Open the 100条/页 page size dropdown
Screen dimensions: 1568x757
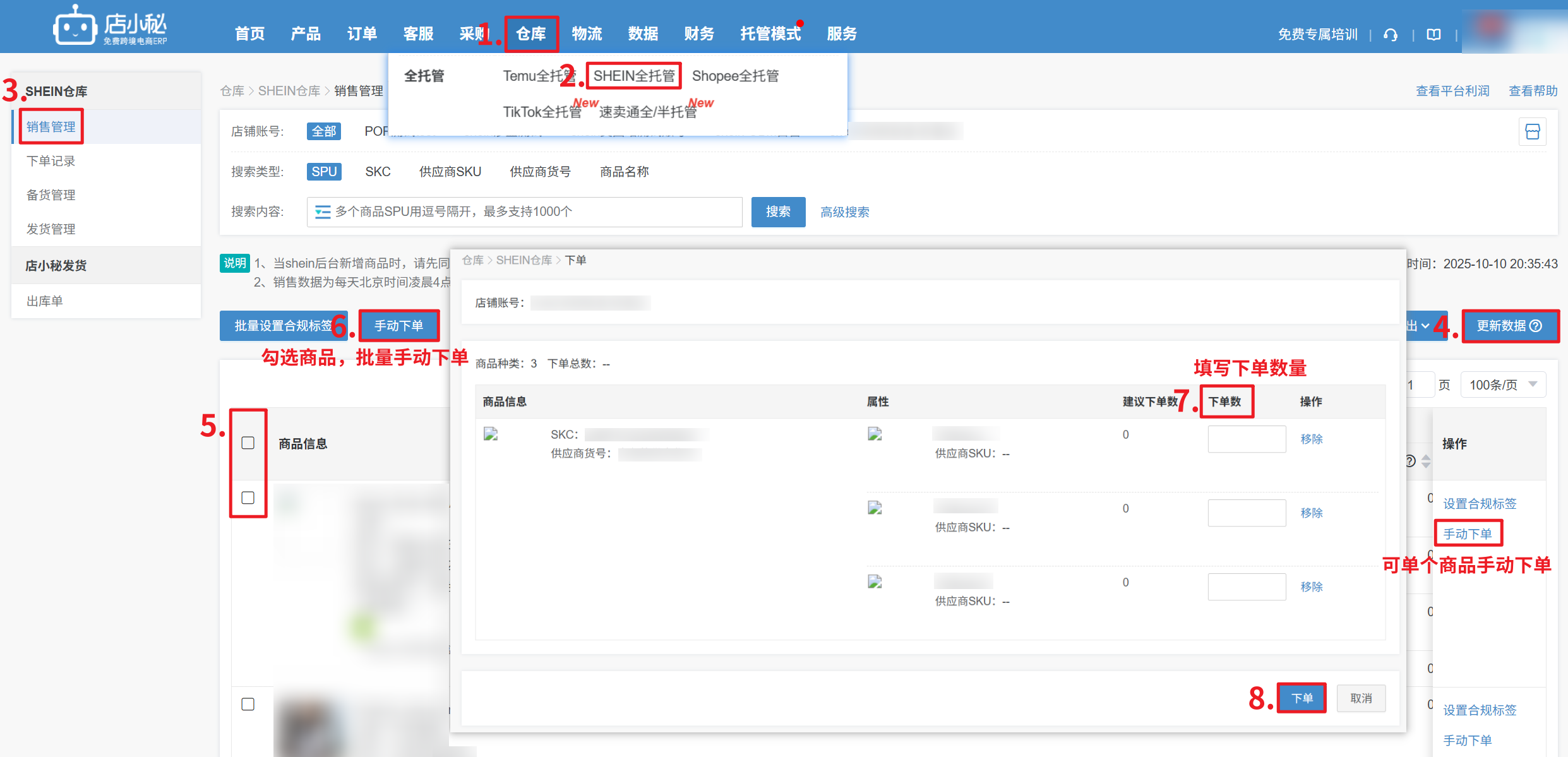pos(1503,384)
